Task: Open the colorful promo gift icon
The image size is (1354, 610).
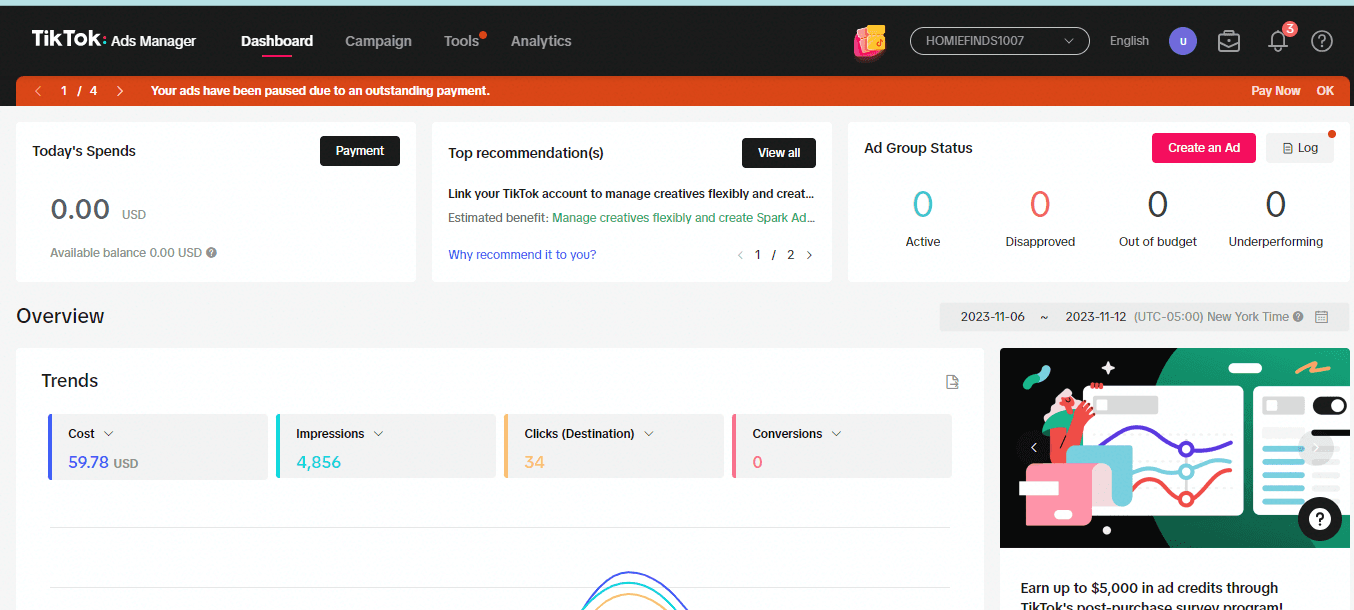Action: point(870,41)
